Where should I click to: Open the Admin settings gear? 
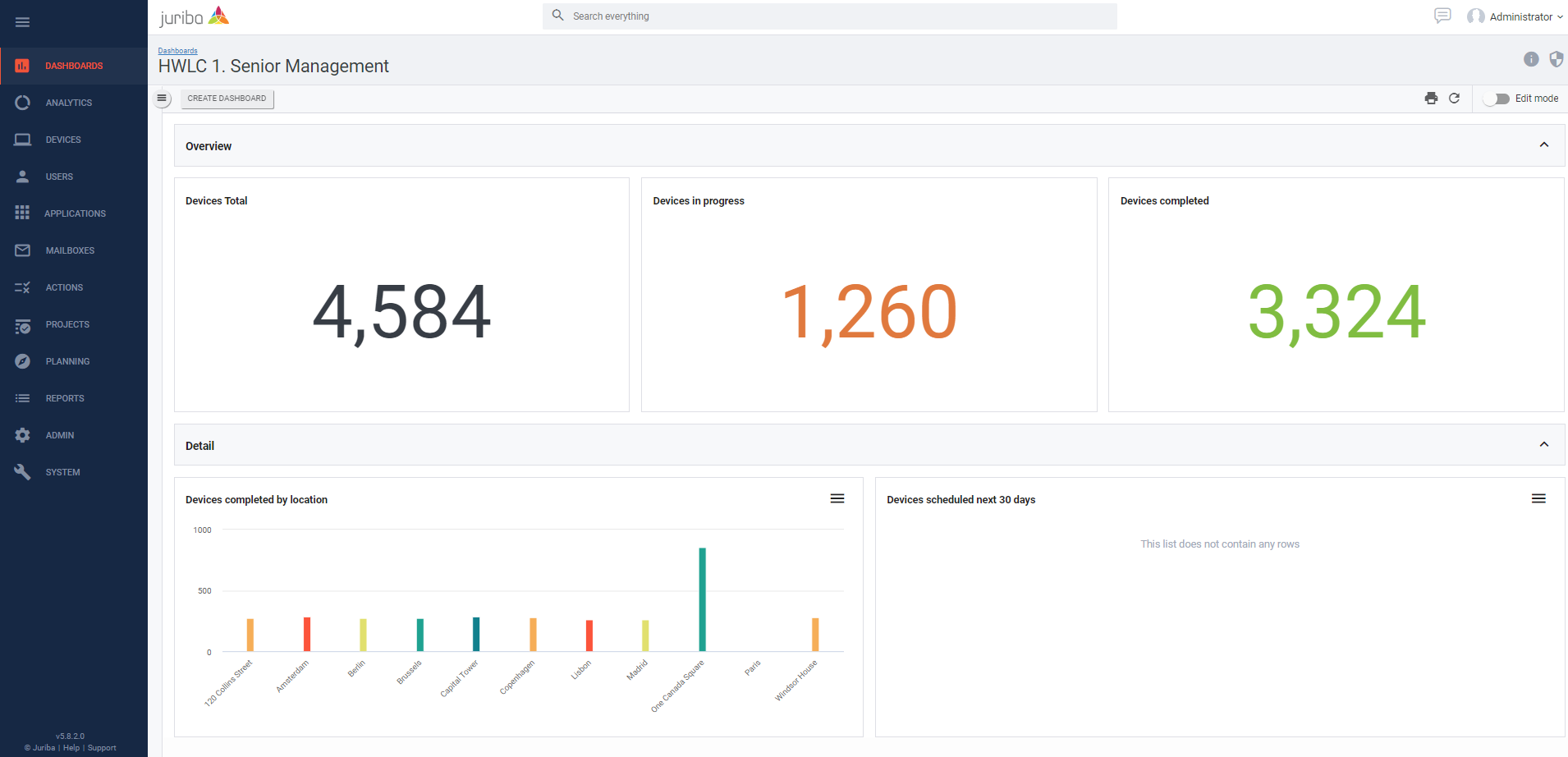point(23,434)
